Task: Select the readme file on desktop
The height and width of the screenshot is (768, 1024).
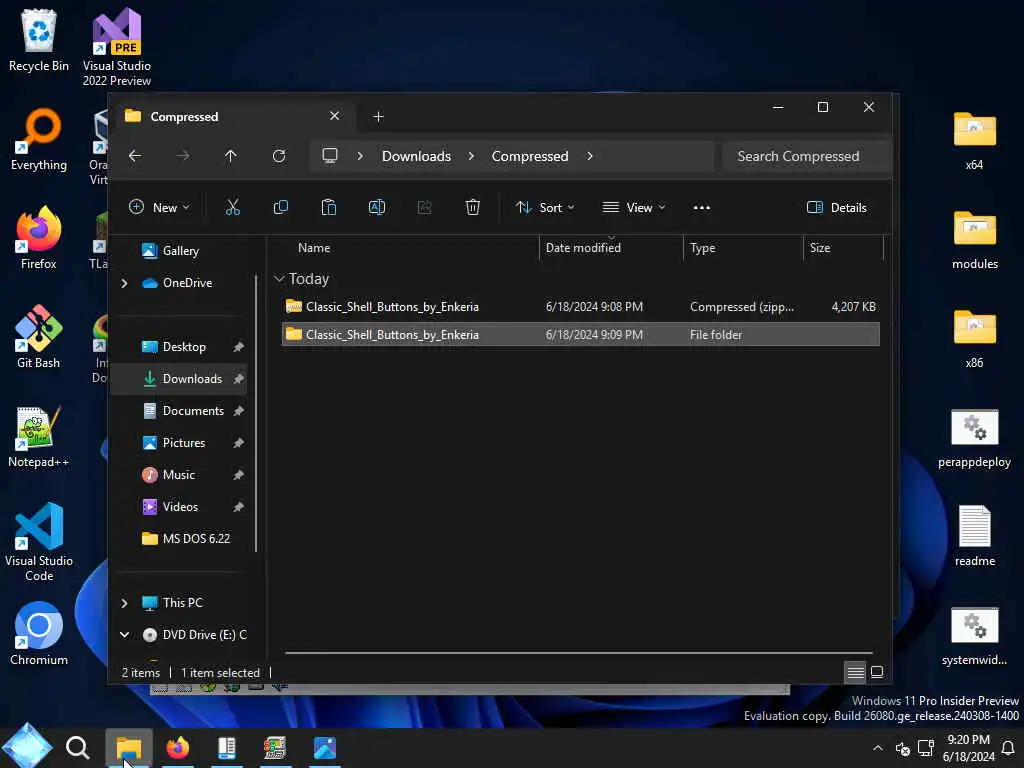Action: click(974, 536)
